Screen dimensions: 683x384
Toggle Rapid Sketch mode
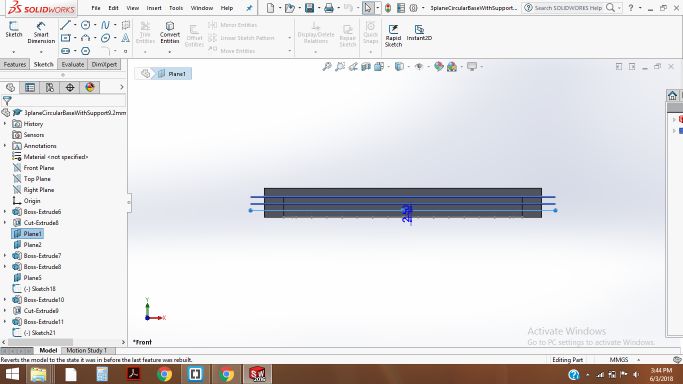pos(393,35)
